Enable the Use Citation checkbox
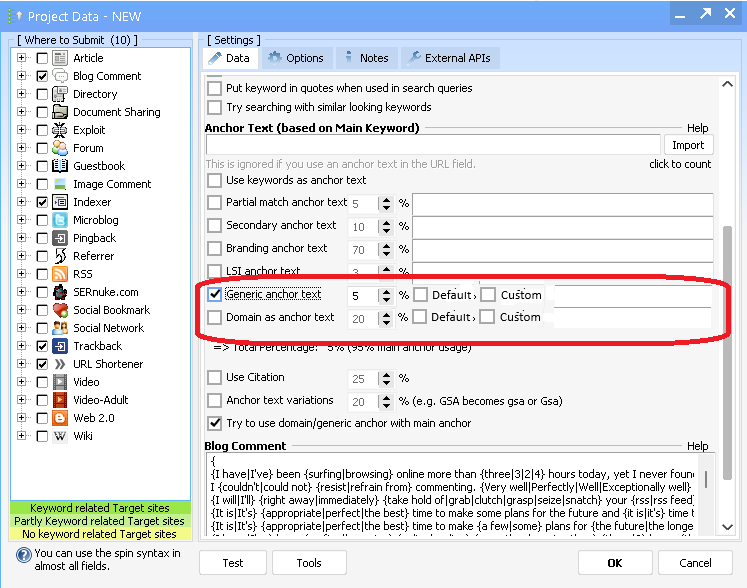Screen dimensions: 747x588 coord(214,378)
